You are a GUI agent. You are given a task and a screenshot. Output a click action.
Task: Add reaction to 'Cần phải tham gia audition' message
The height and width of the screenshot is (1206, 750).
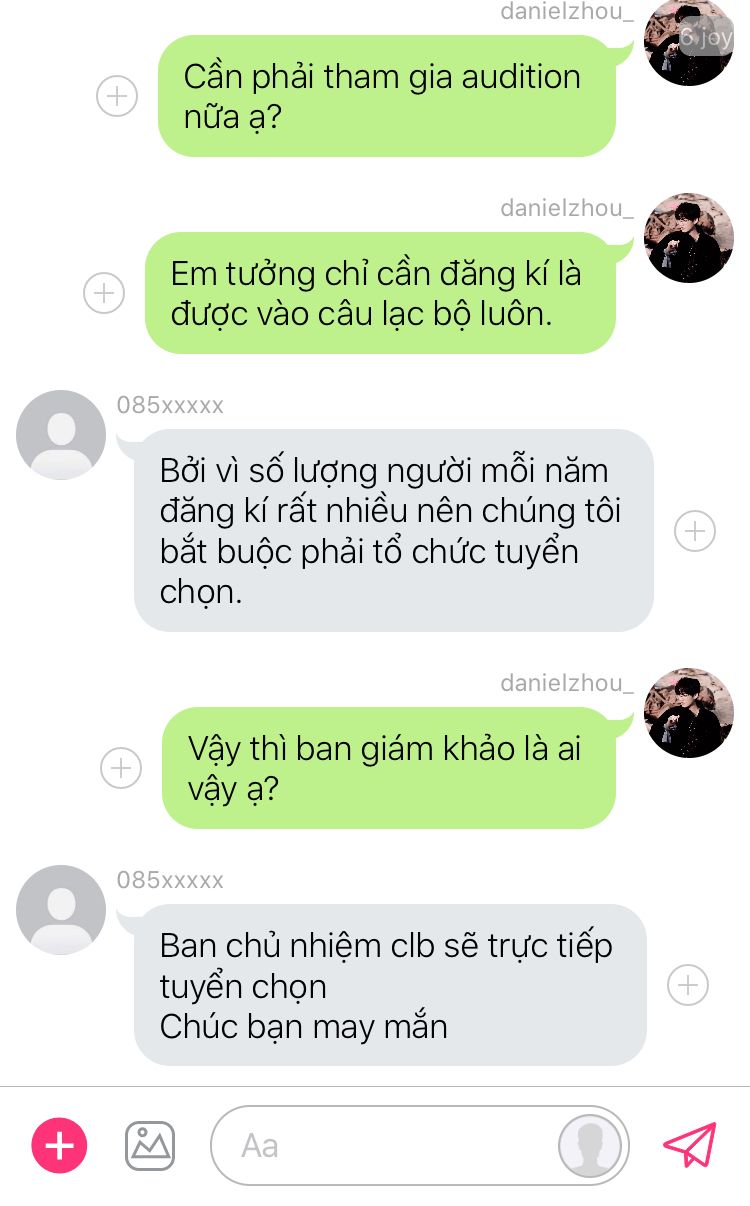click(117, 96)
